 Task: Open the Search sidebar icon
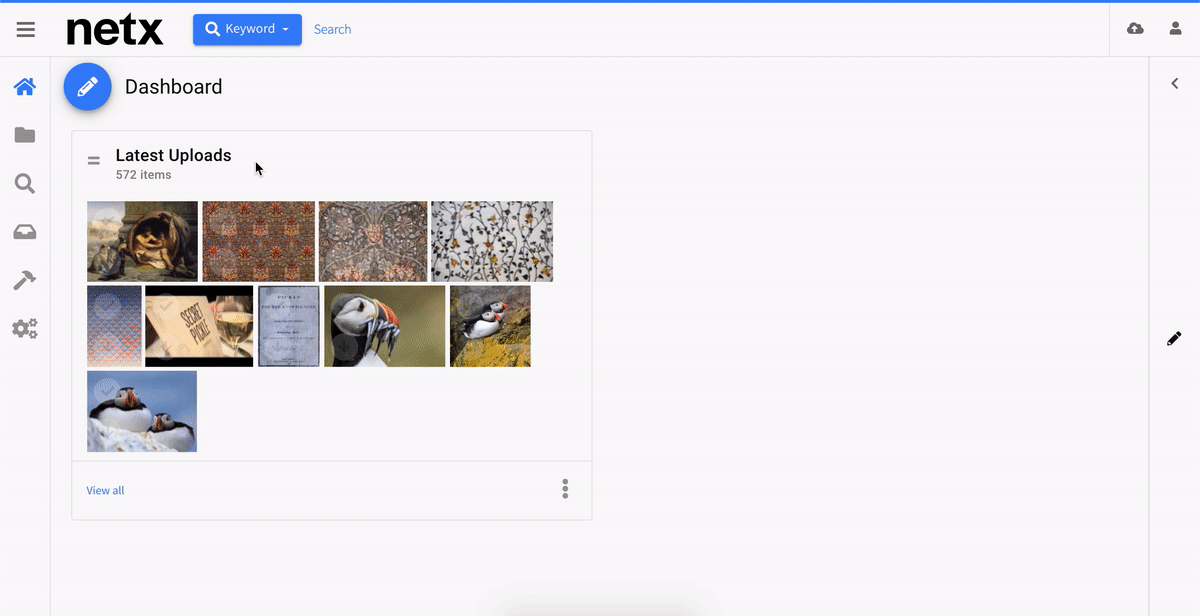pyautogui.click(x=25, y=183)
